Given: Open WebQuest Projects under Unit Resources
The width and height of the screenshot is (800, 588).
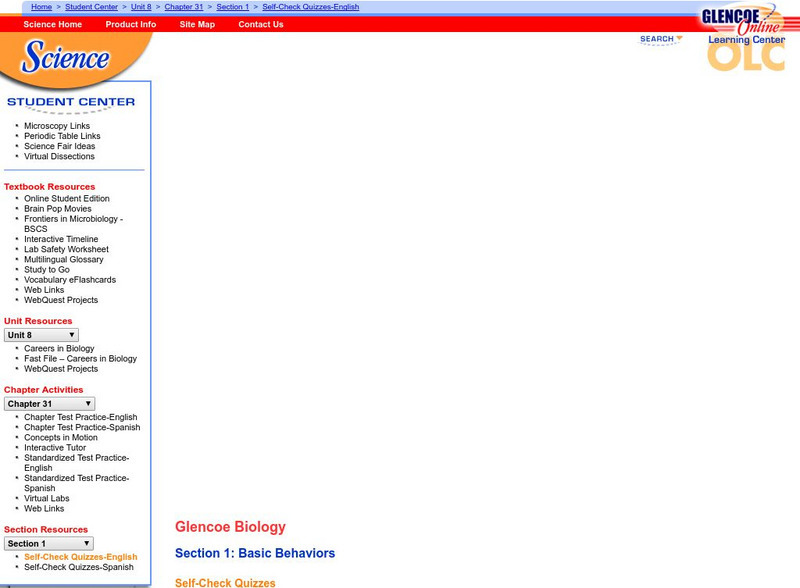Looking at the screenshot, I should (61, 369).
